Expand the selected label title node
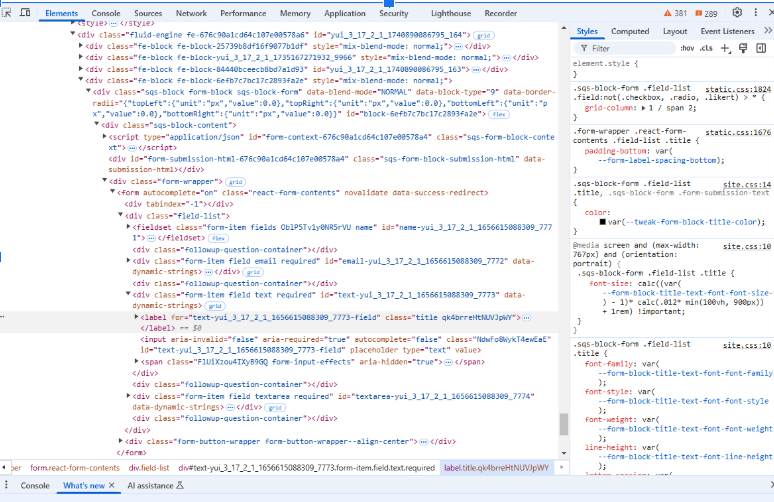Image resolution: width=774 pixels, height=502 pixels. coord(137,317)
